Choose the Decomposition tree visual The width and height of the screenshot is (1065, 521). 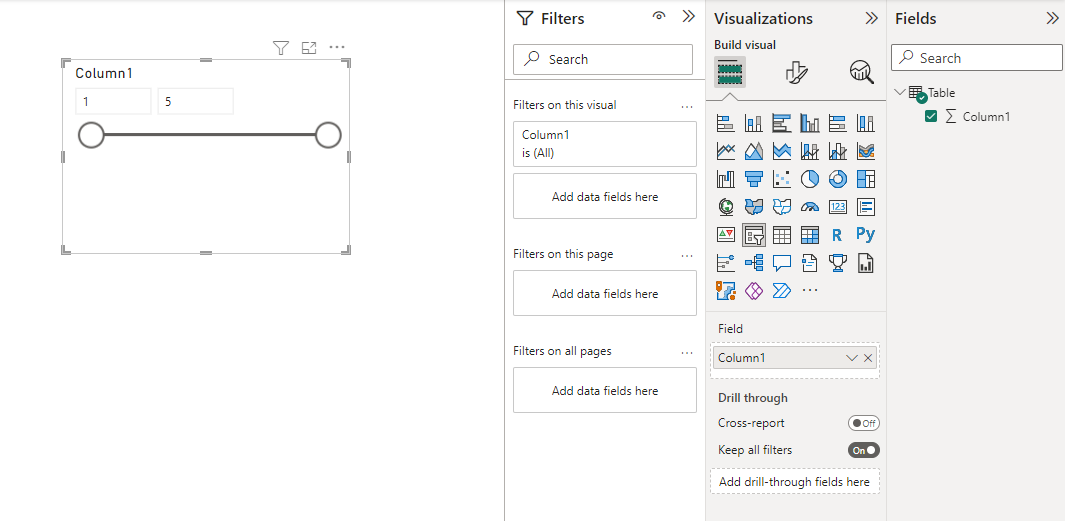point(754,263)
